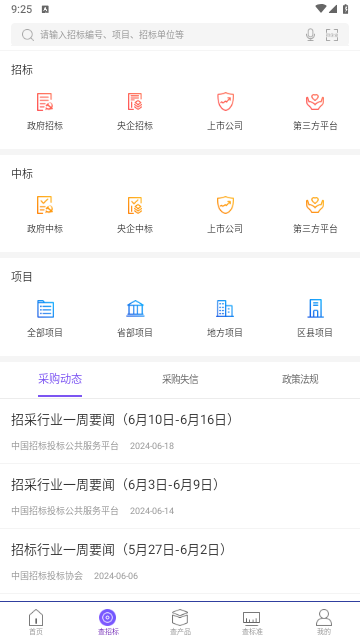Open 政府中标 icon

tap(45, 205)
